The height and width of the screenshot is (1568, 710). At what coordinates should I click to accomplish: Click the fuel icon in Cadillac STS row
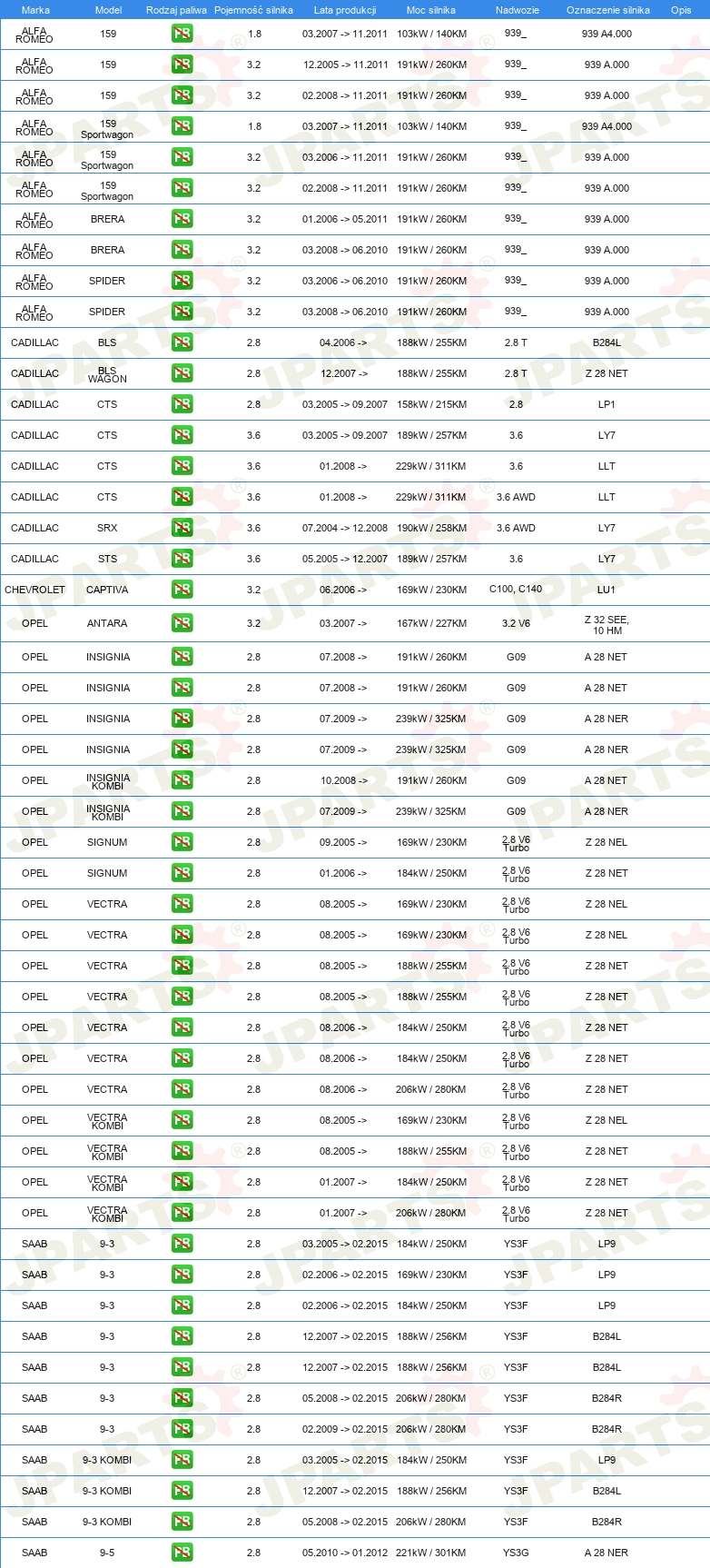[x=182, y=559]
